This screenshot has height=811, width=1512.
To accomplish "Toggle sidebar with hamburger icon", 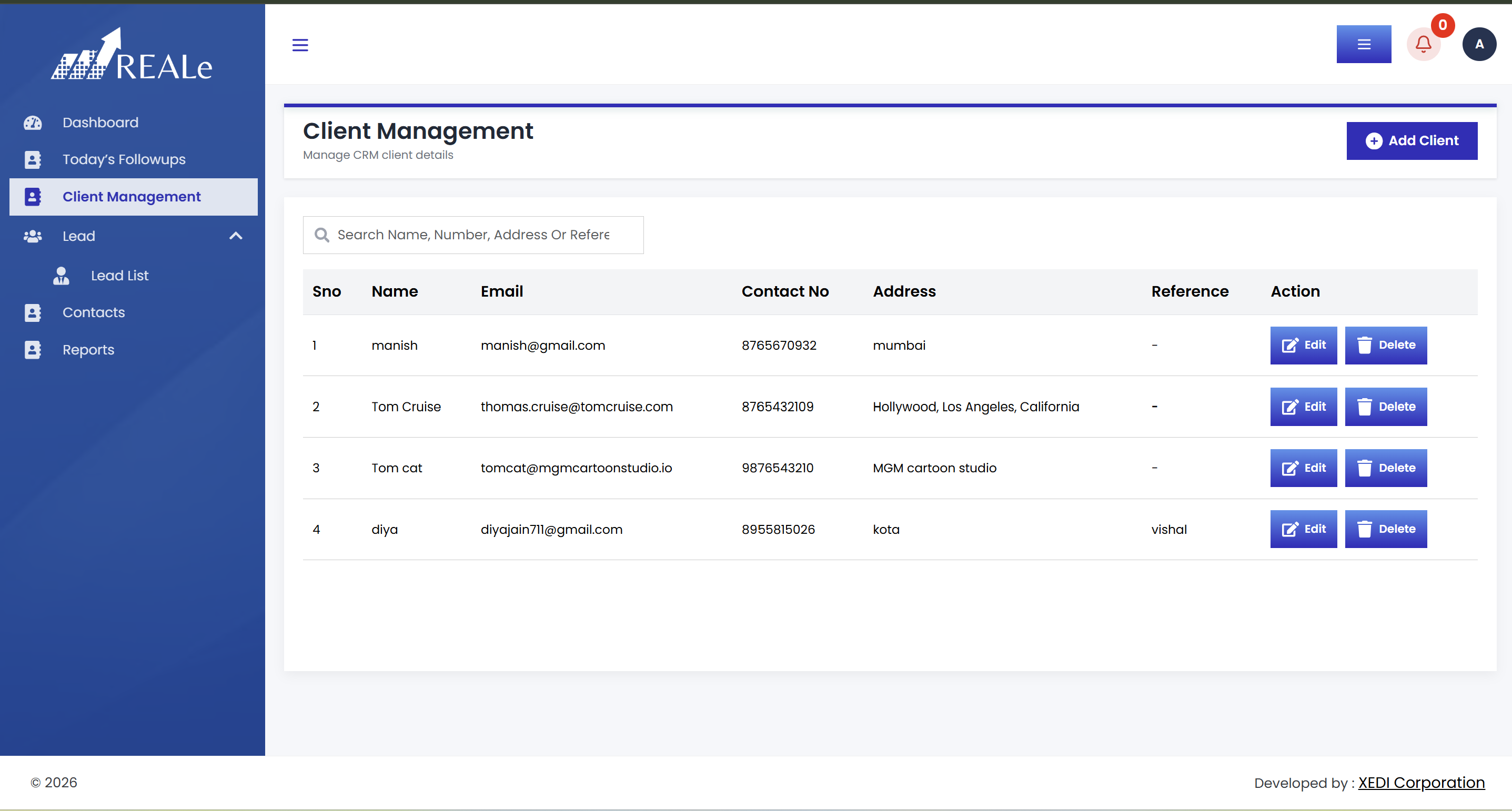I will tap(300, 45).
